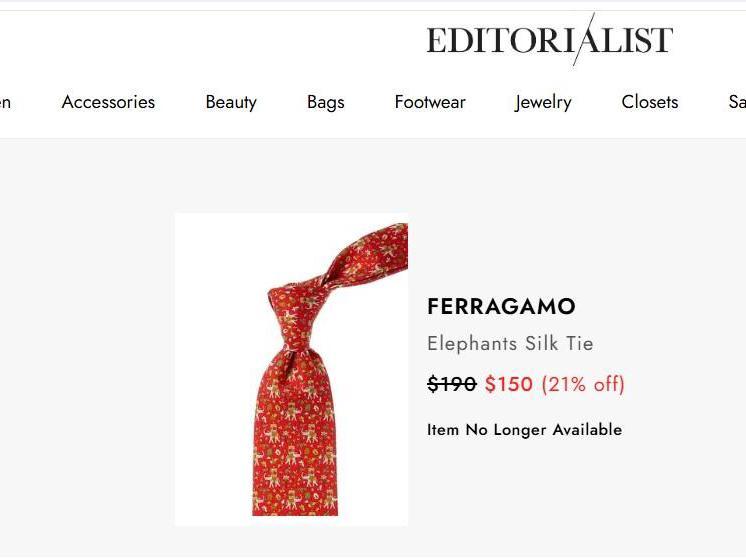
Task: Click the 21% off discount label
Action: click(x=583, y=383)
